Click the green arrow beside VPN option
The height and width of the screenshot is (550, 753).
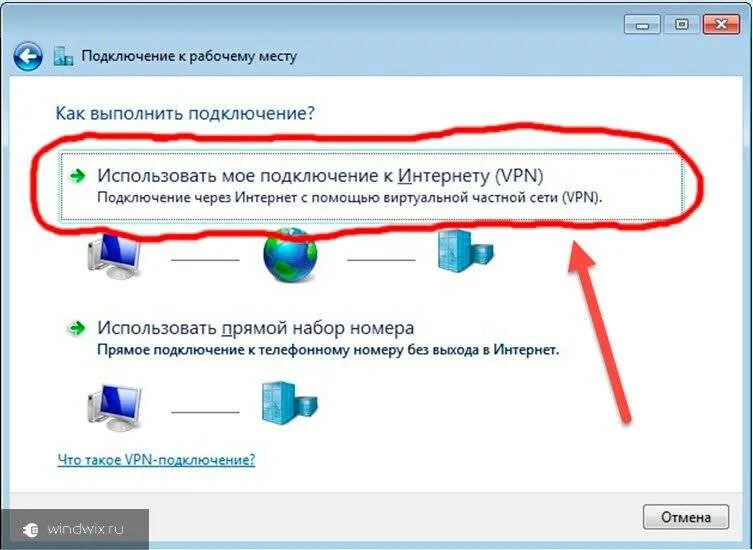[77, 176]
